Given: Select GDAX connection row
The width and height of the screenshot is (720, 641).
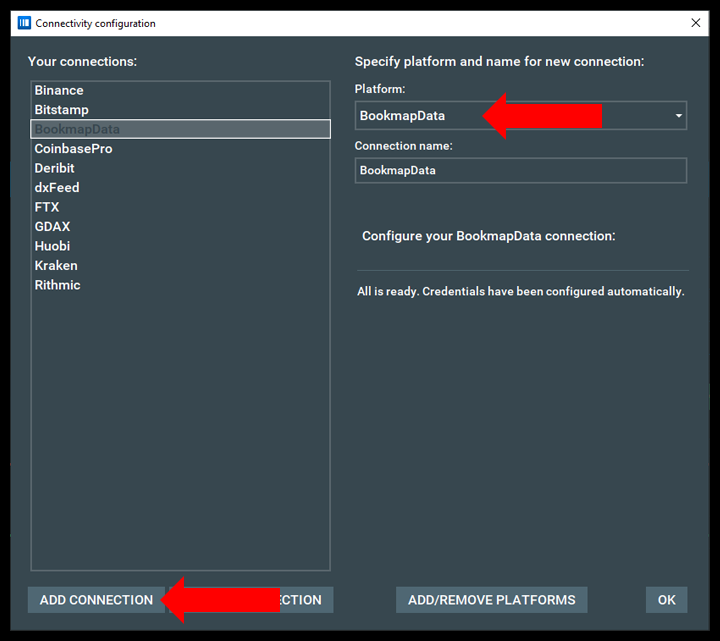Looking at the screenshot, I should click(x=180, y=226).
